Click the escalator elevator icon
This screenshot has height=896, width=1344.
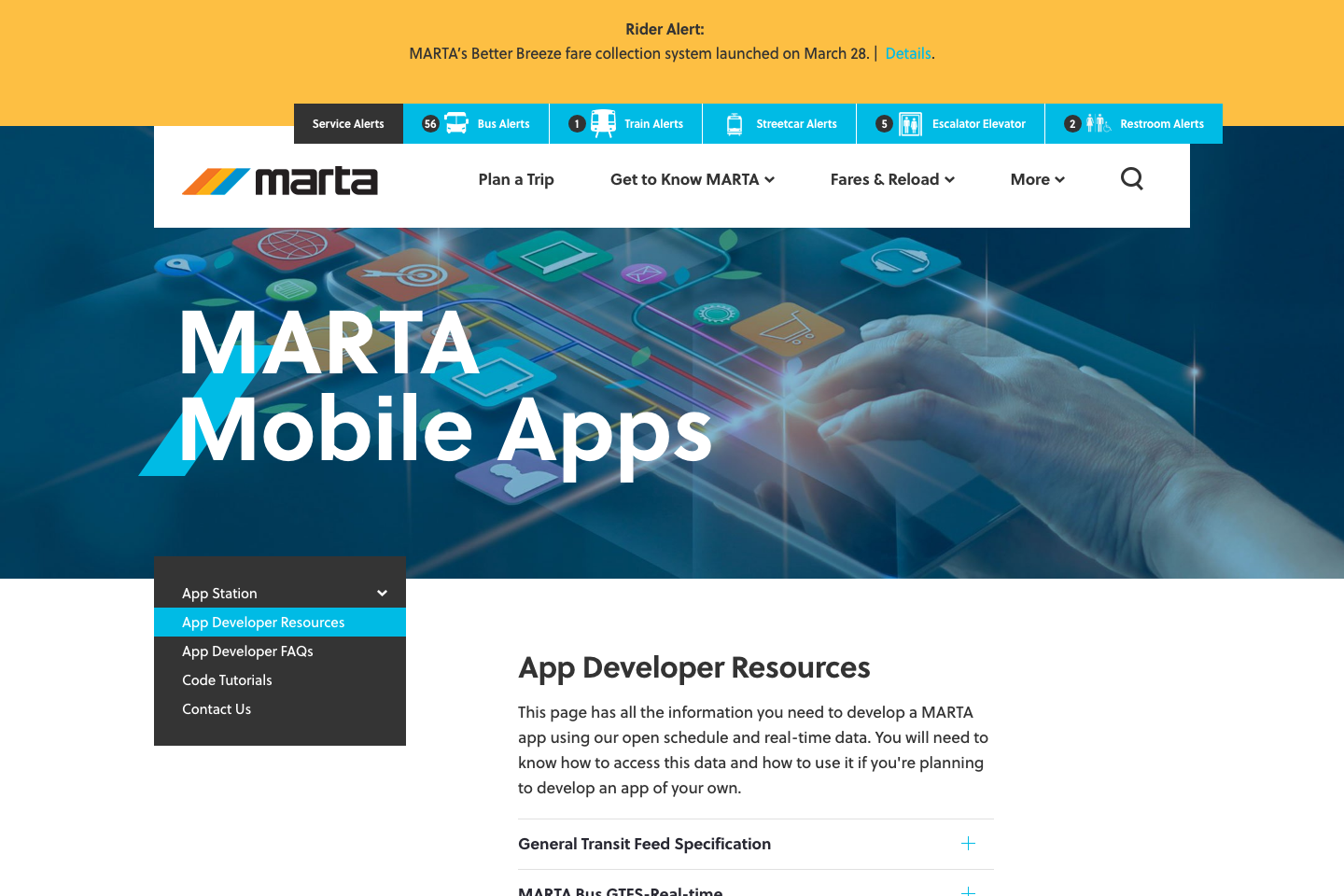click(x=910, y=124)
